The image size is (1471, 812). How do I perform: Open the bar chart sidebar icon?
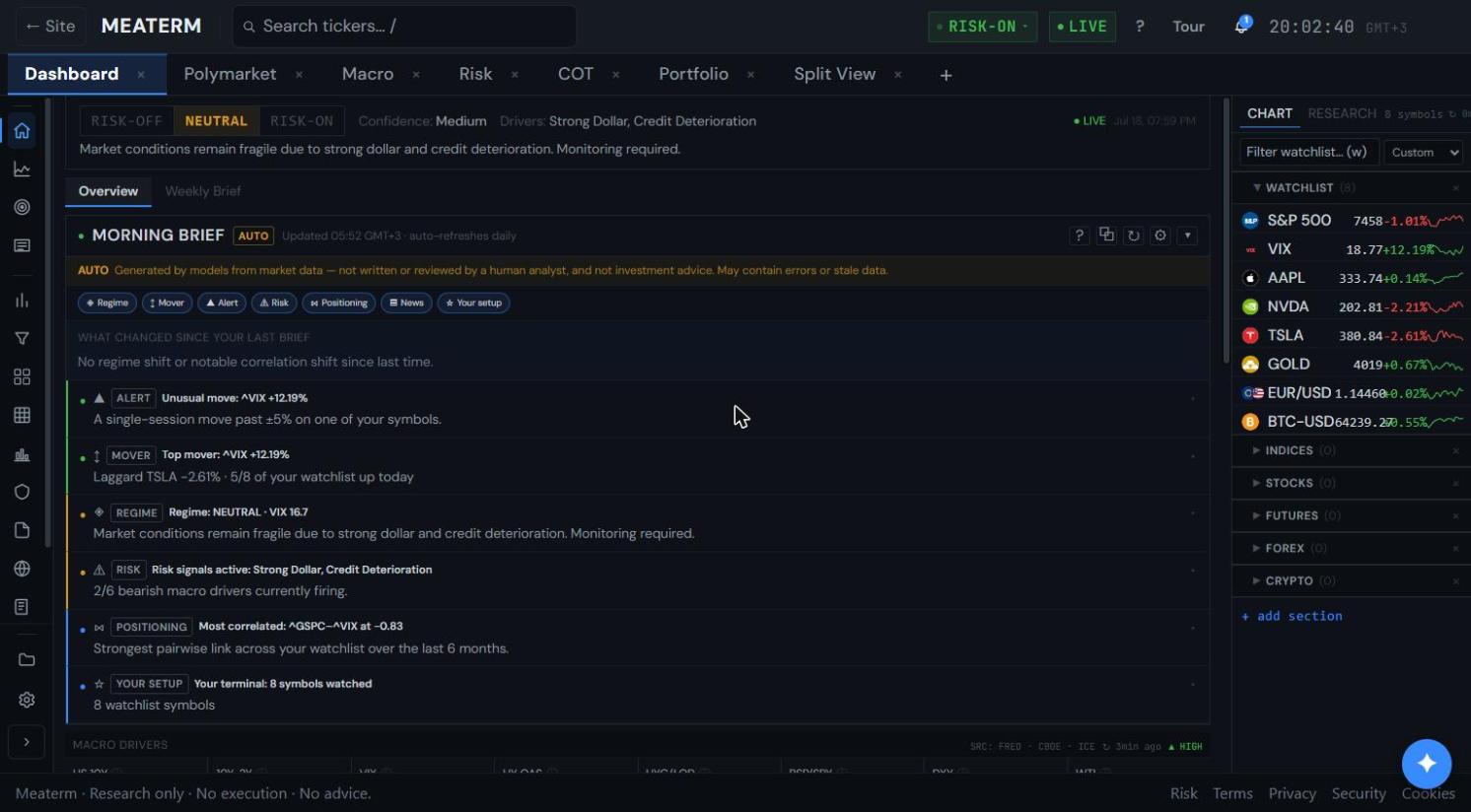[x=22, y=301]
